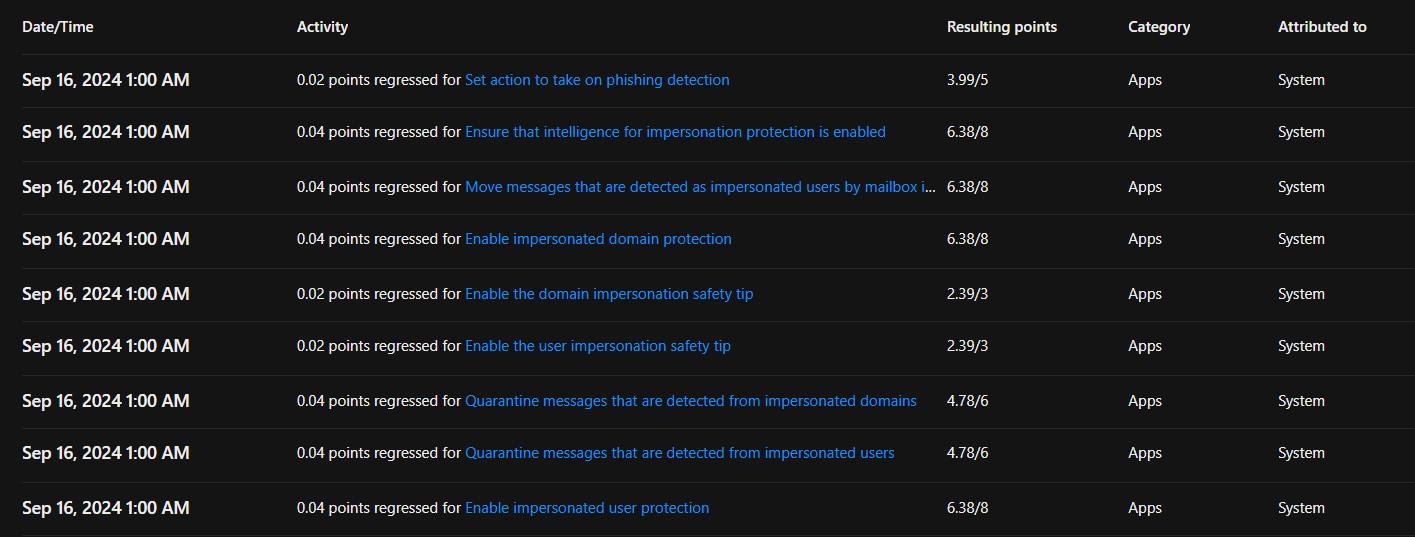
Task: Click the Activity column header
Action: (x=322, y=27)
